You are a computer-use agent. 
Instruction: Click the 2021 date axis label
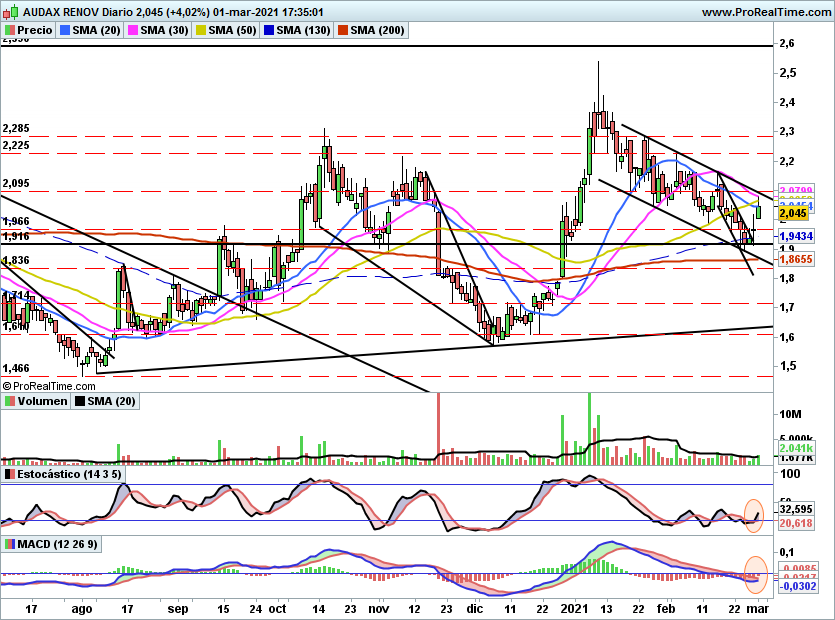tap(574, 608)
